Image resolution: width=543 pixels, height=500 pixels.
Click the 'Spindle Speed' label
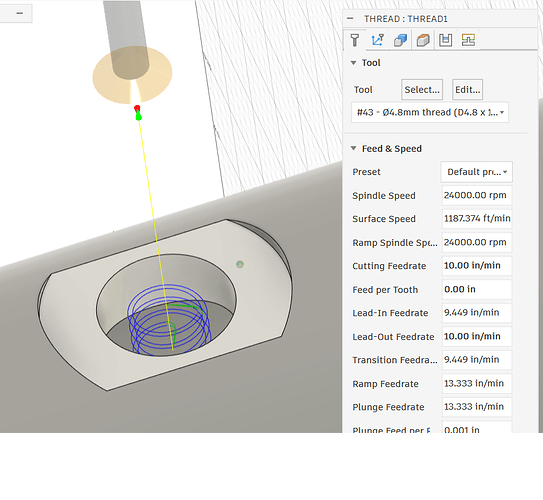tap(384, 196)
